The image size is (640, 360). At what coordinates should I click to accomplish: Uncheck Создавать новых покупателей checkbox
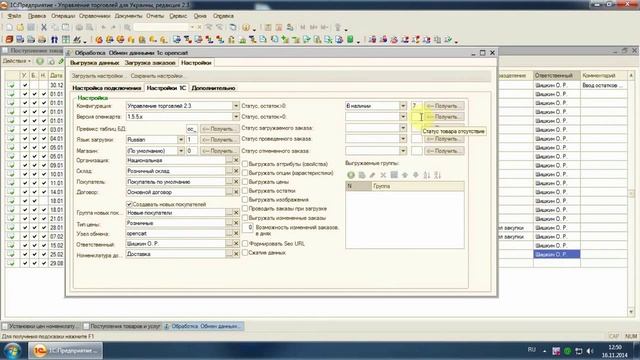[129, 204]
